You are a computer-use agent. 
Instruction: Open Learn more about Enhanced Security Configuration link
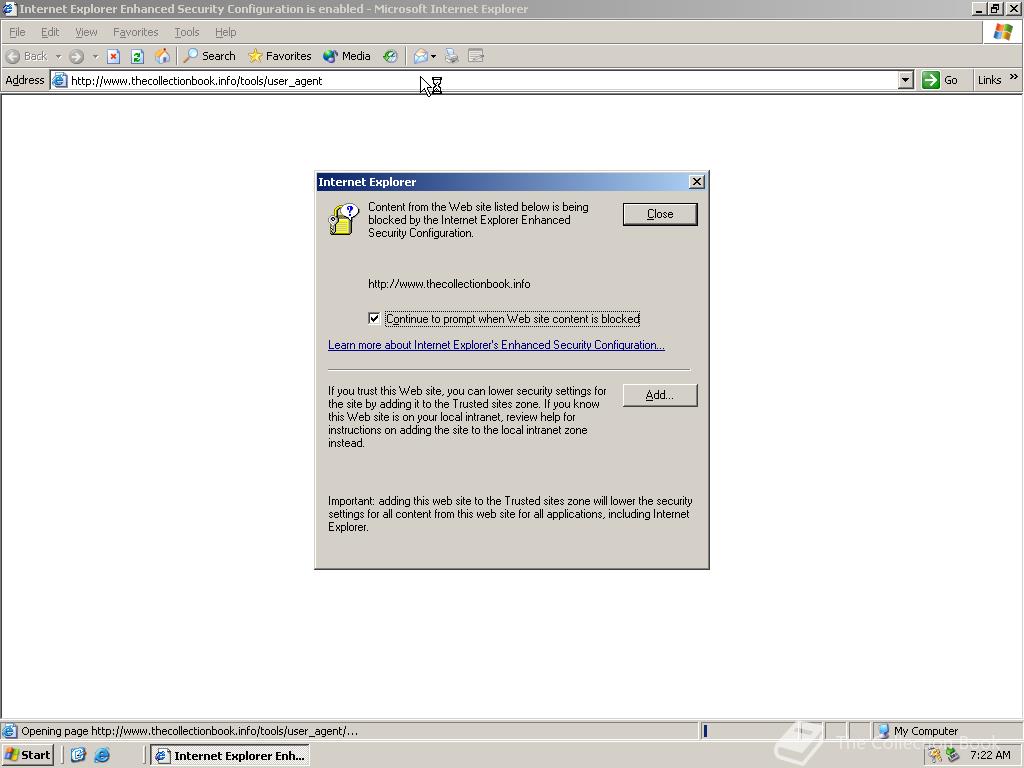coord(496,345)
